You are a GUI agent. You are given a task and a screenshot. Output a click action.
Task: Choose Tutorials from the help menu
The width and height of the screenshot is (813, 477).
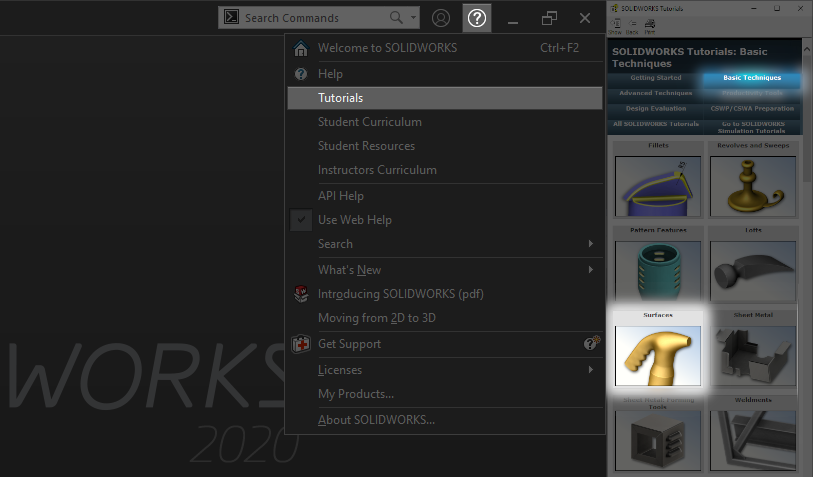[445, 98]
